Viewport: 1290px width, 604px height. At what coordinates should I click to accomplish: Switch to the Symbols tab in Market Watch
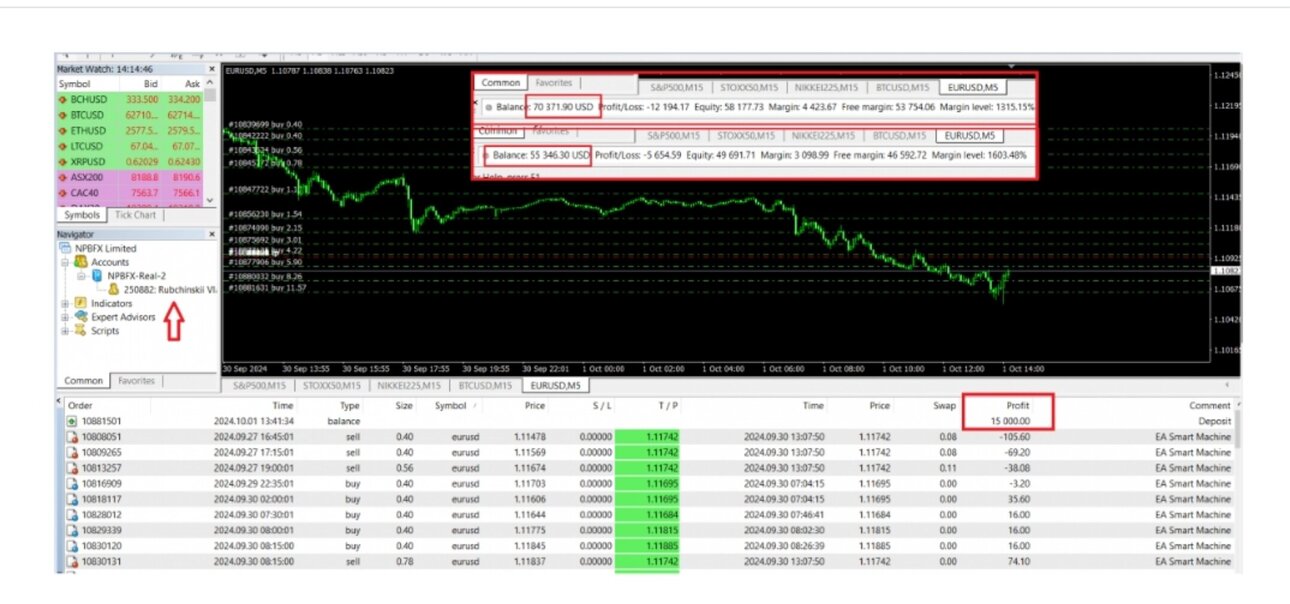[x=82, y=215]
